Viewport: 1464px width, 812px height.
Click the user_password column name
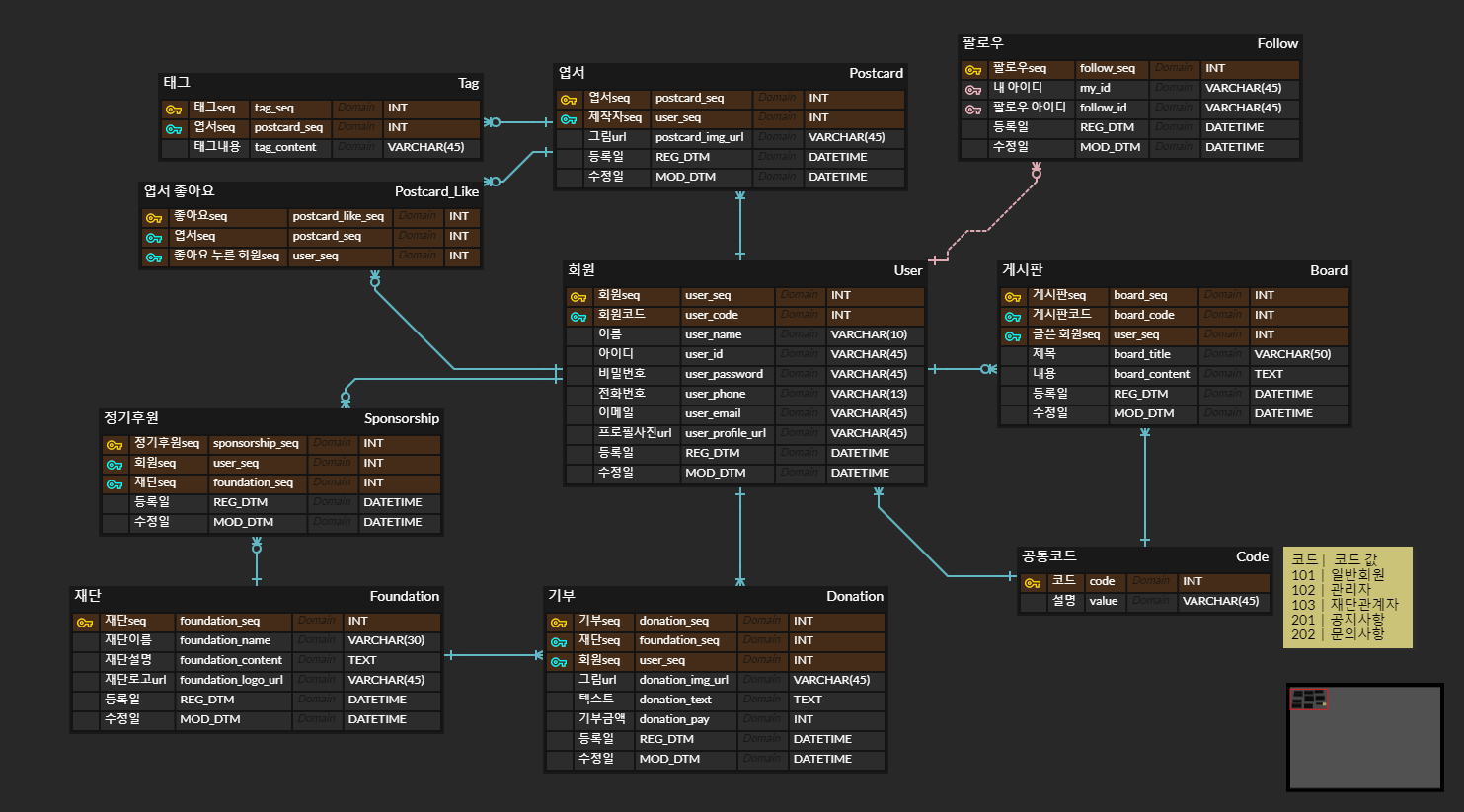tap(725, 374)
